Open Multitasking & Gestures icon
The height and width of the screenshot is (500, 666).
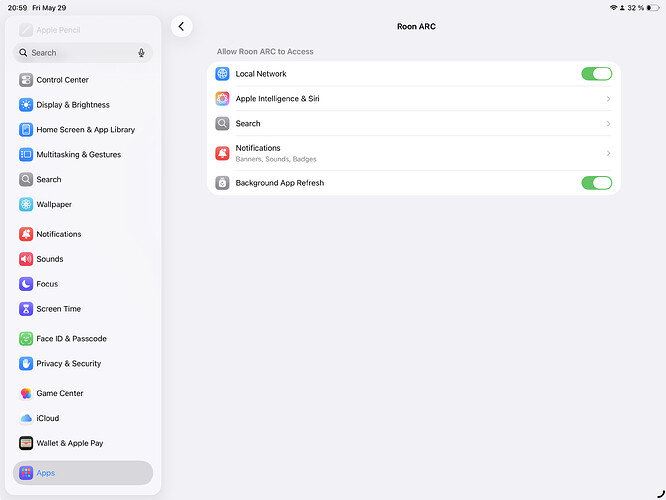26,155
